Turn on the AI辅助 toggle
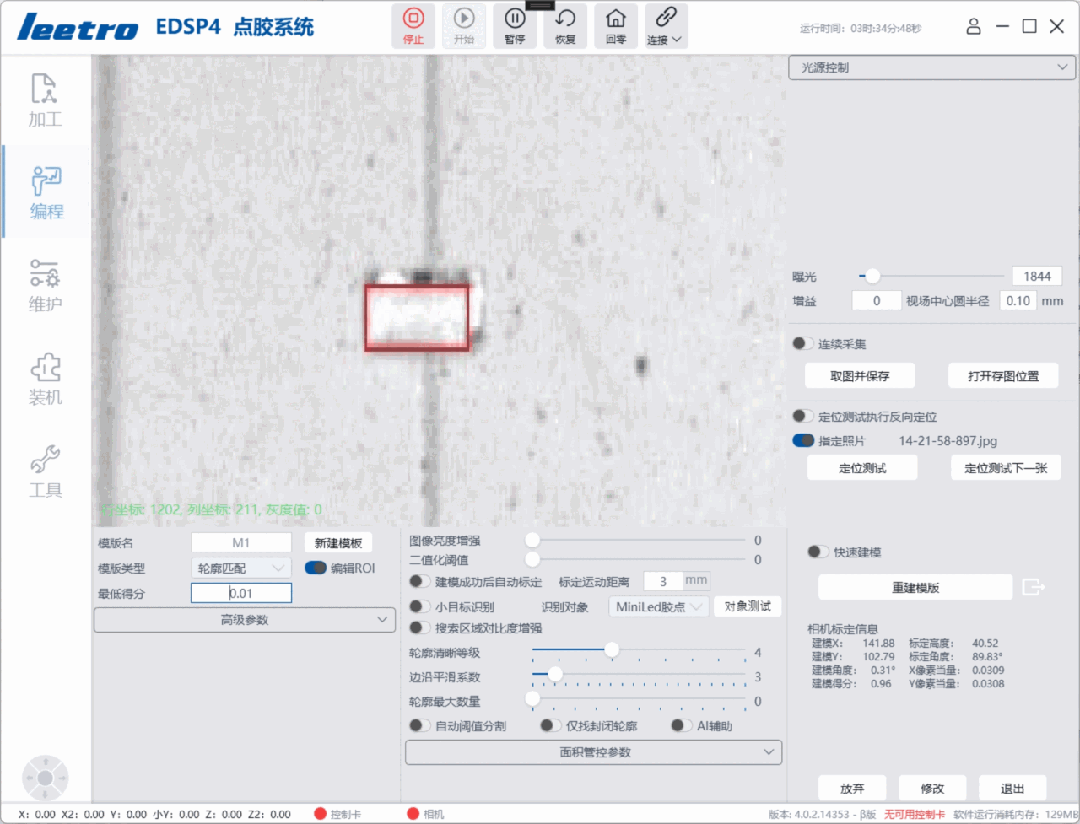Viewport: 1080px width, 824px height. tap(681, 726)
